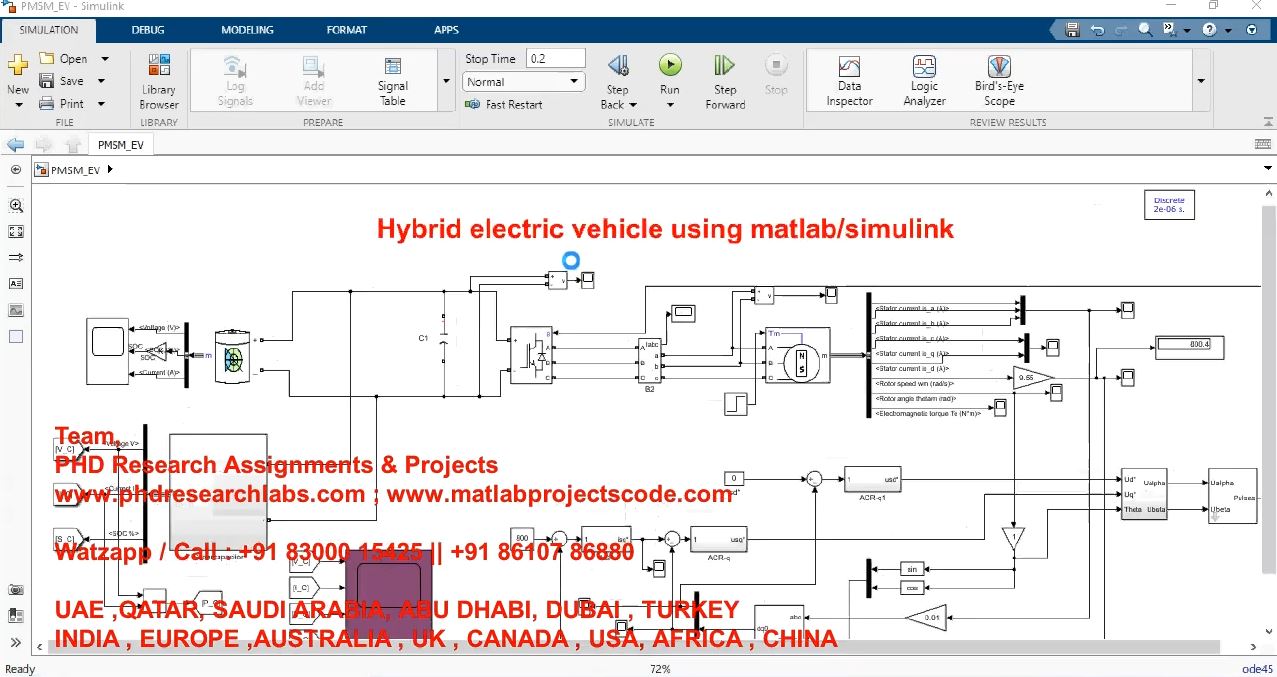Viewport: 1277px width, 677px height.
Task: Click the Print button in the File section
Action: [62, 103]
